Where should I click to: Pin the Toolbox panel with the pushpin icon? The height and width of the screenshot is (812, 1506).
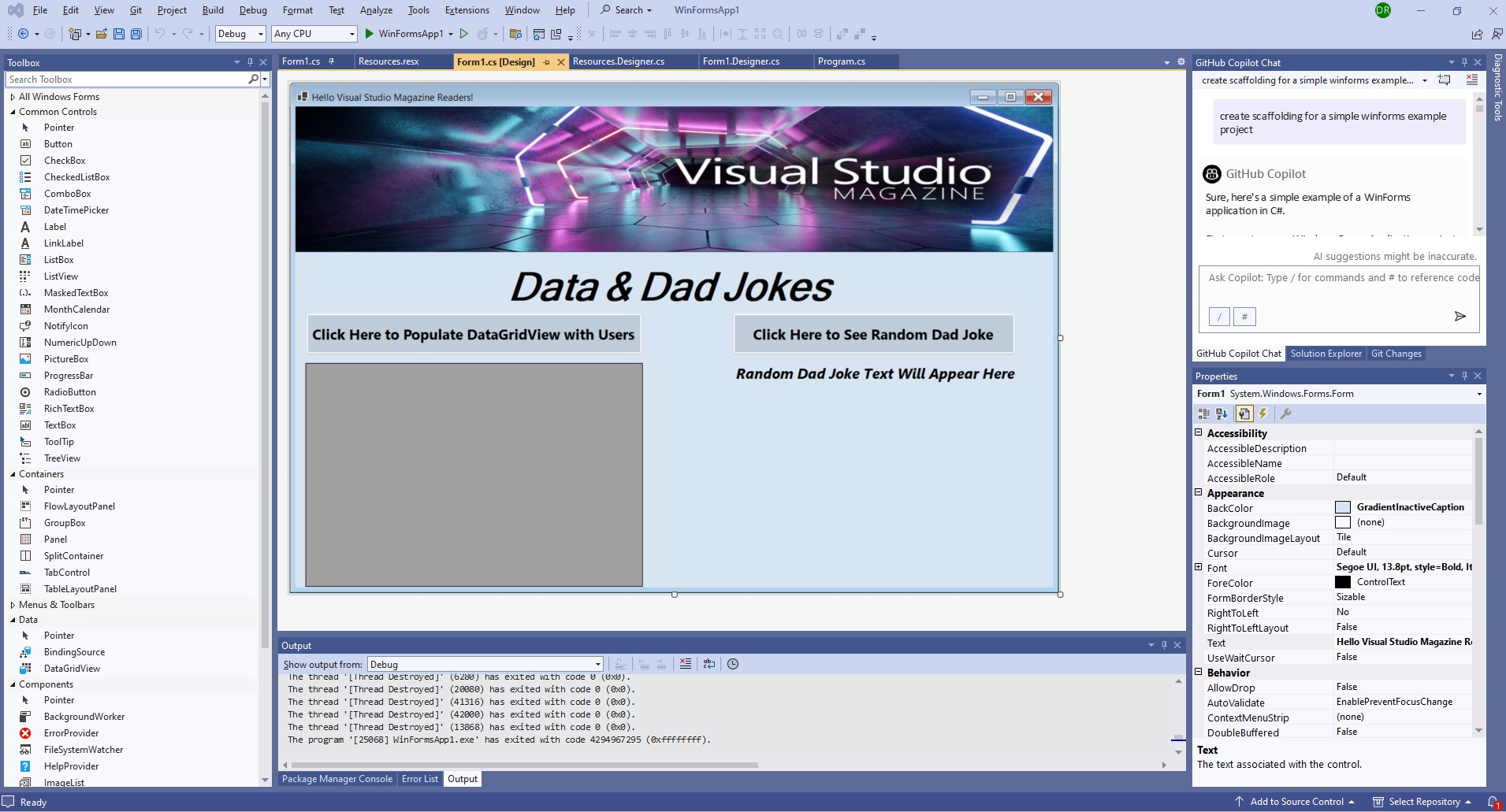250,62
